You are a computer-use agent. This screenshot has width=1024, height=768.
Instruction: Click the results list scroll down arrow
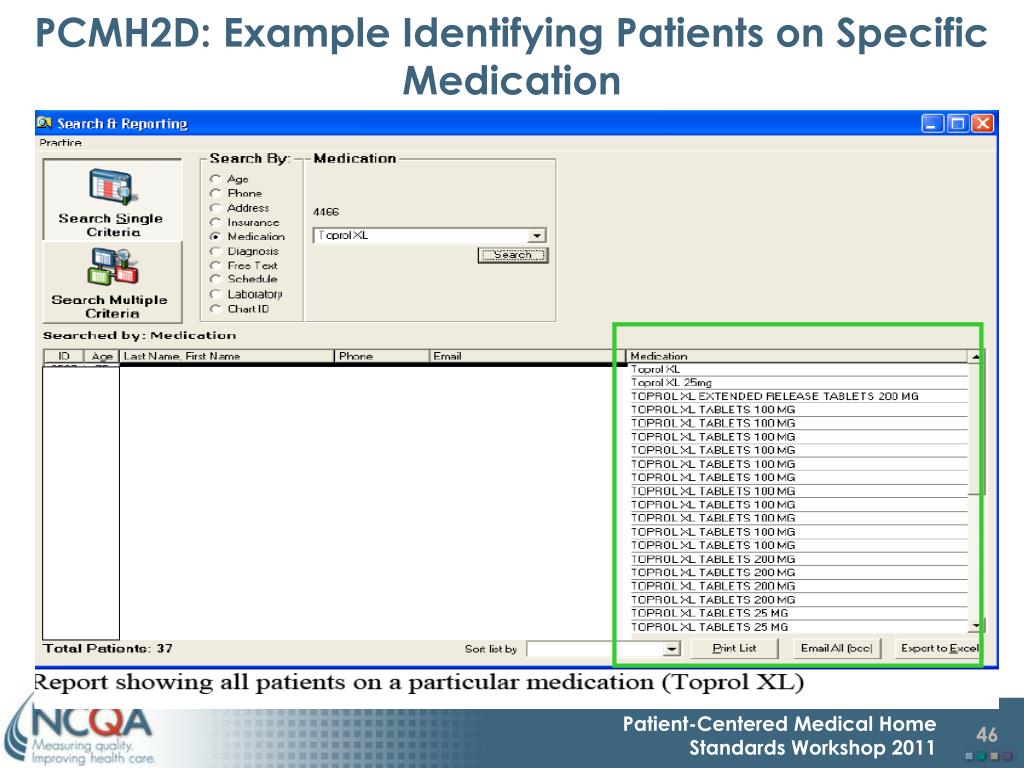point(975,626)
